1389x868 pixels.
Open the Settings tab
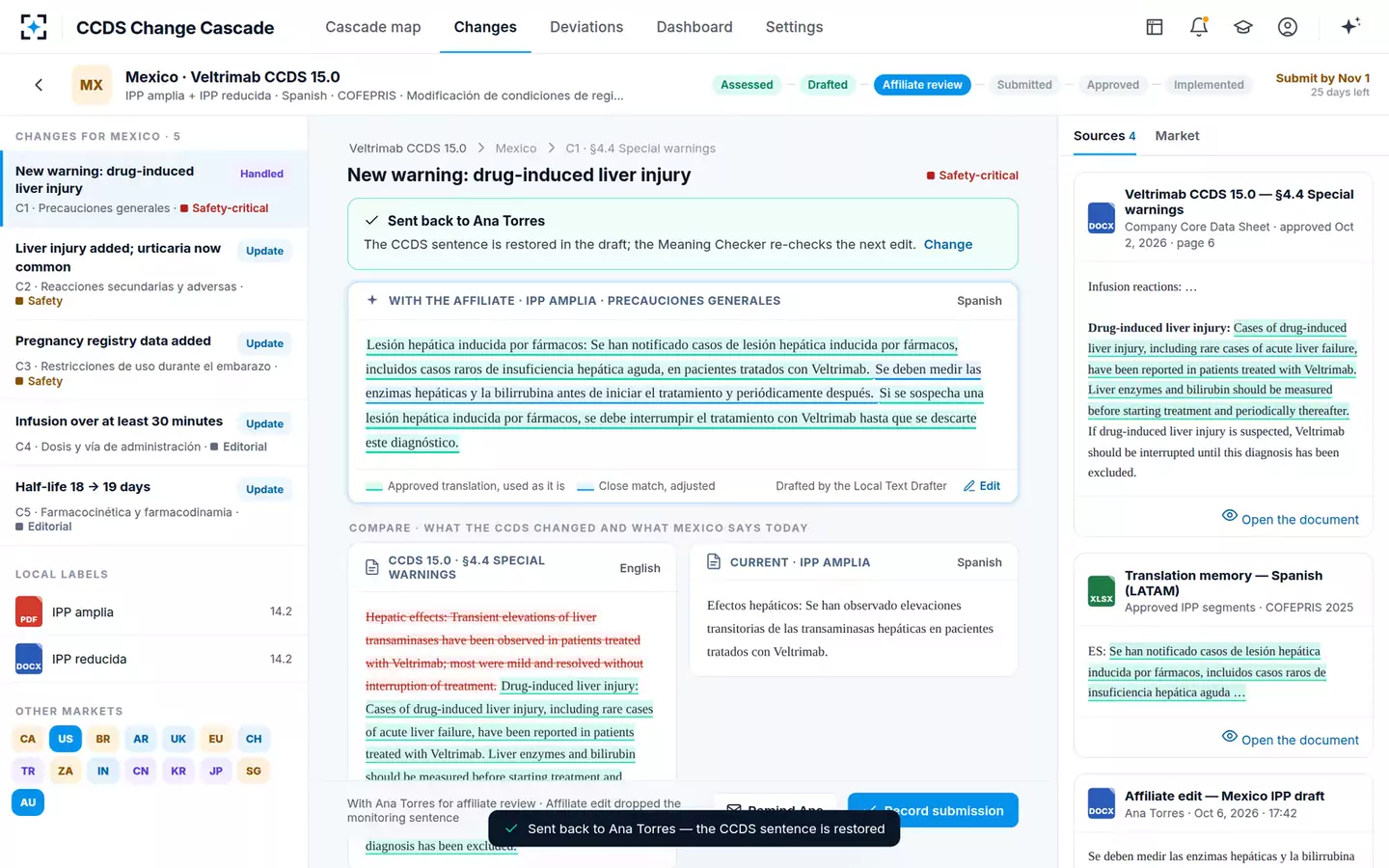(x=795, y=27)
